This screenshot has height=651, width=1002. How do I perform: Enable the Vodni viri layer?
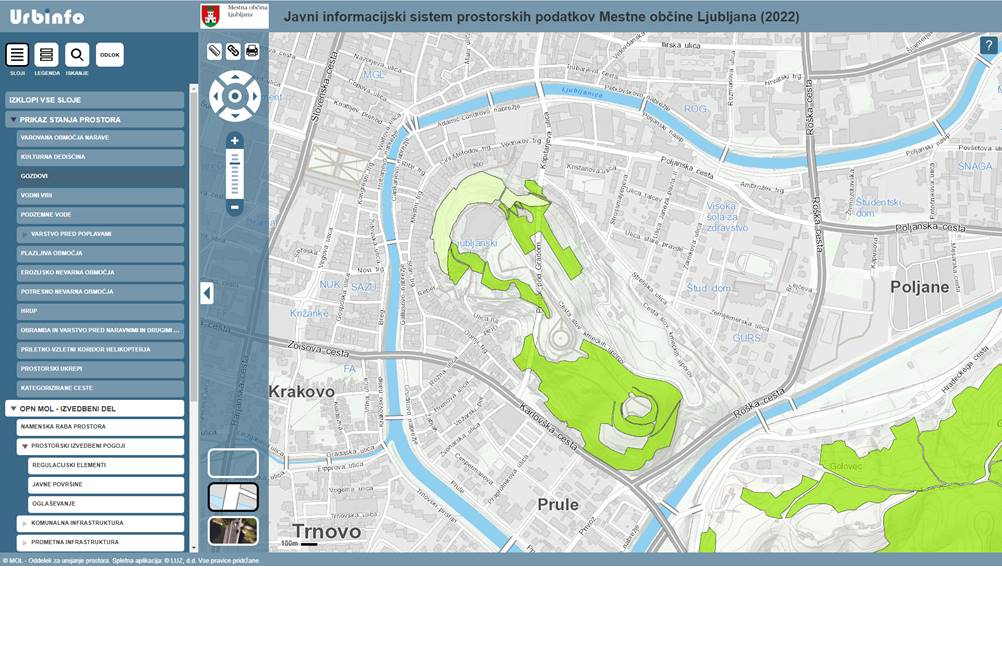(x=100, y=195)
